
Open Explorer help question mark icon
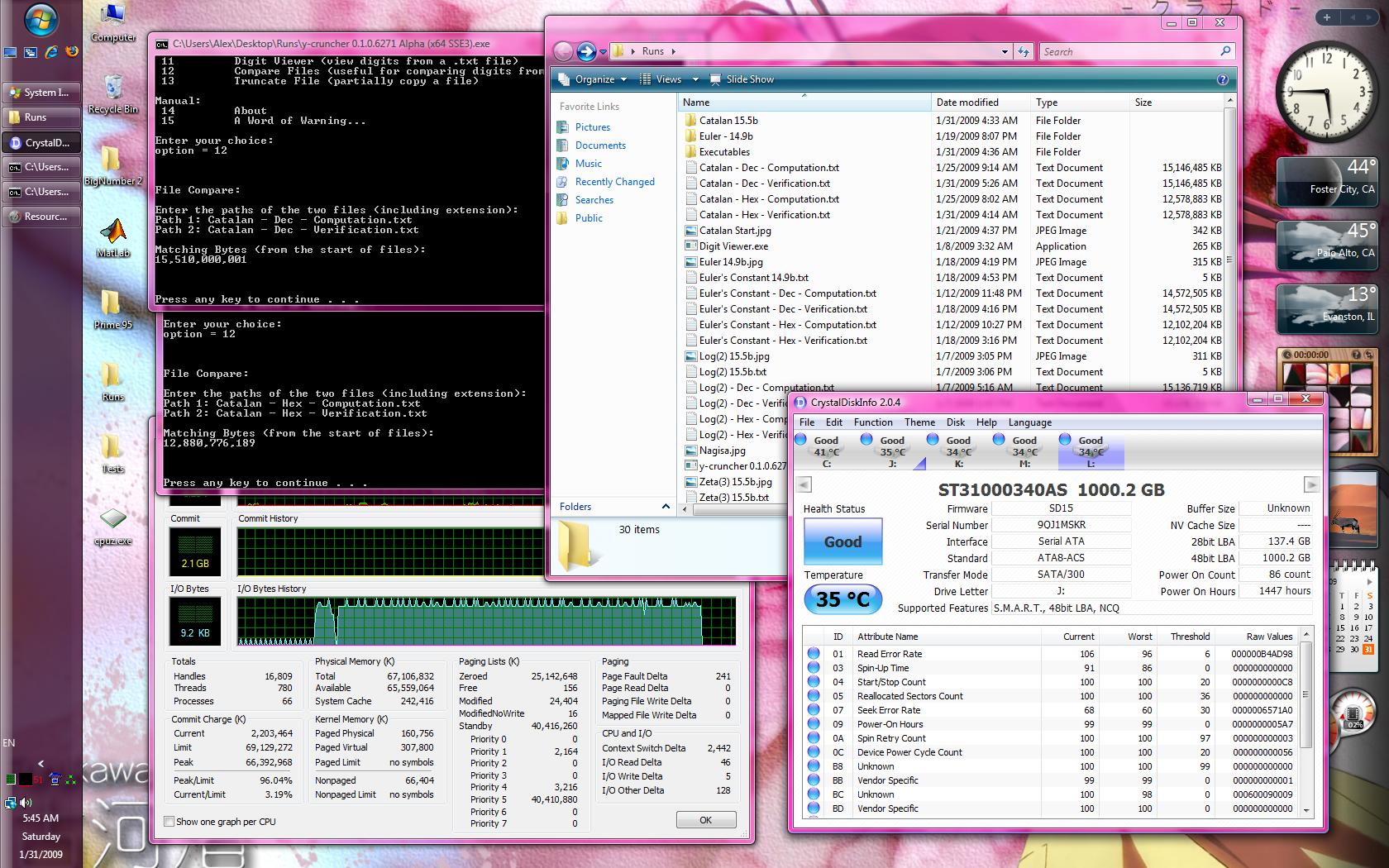tap(1222, 79)
